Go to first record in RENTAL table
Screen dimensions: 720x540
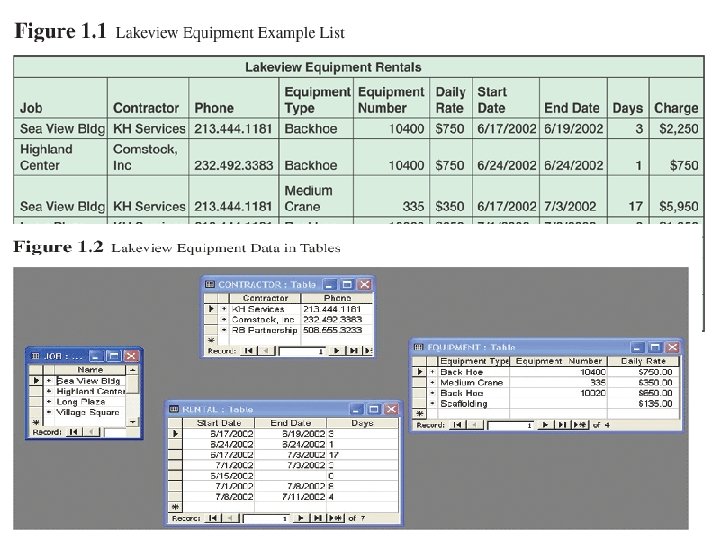point(213,518)
